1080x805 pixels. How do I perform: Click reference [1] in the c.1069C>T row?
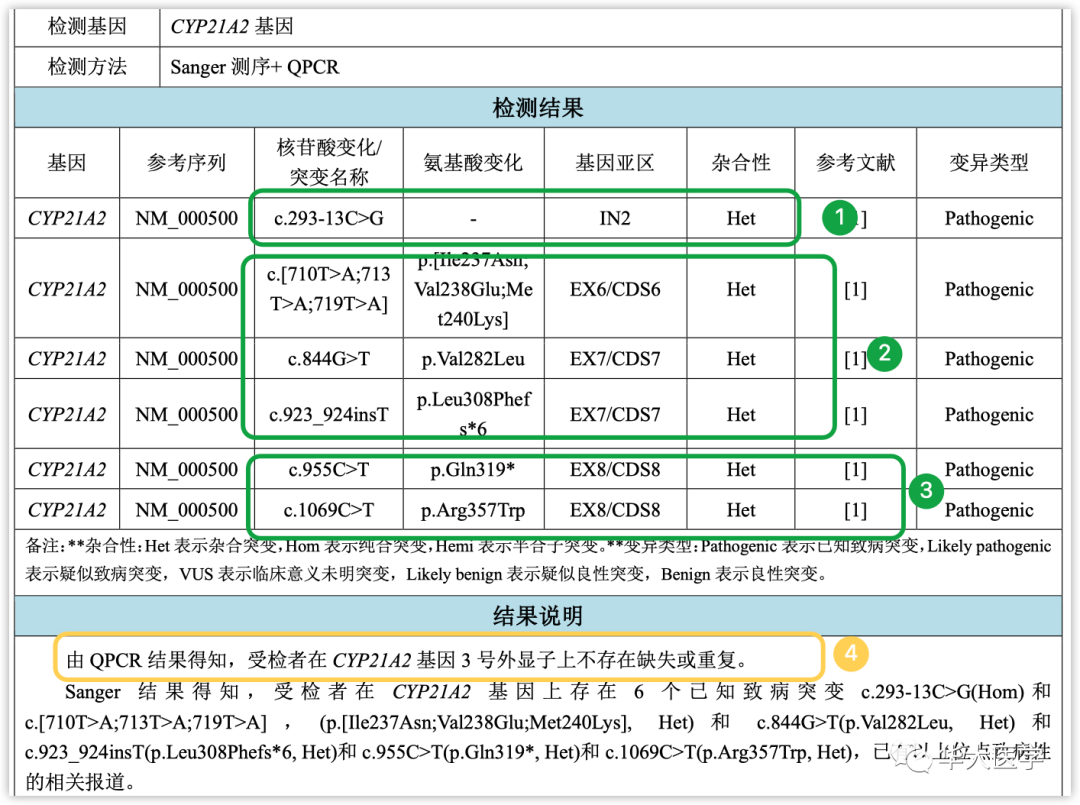(855, 511)
